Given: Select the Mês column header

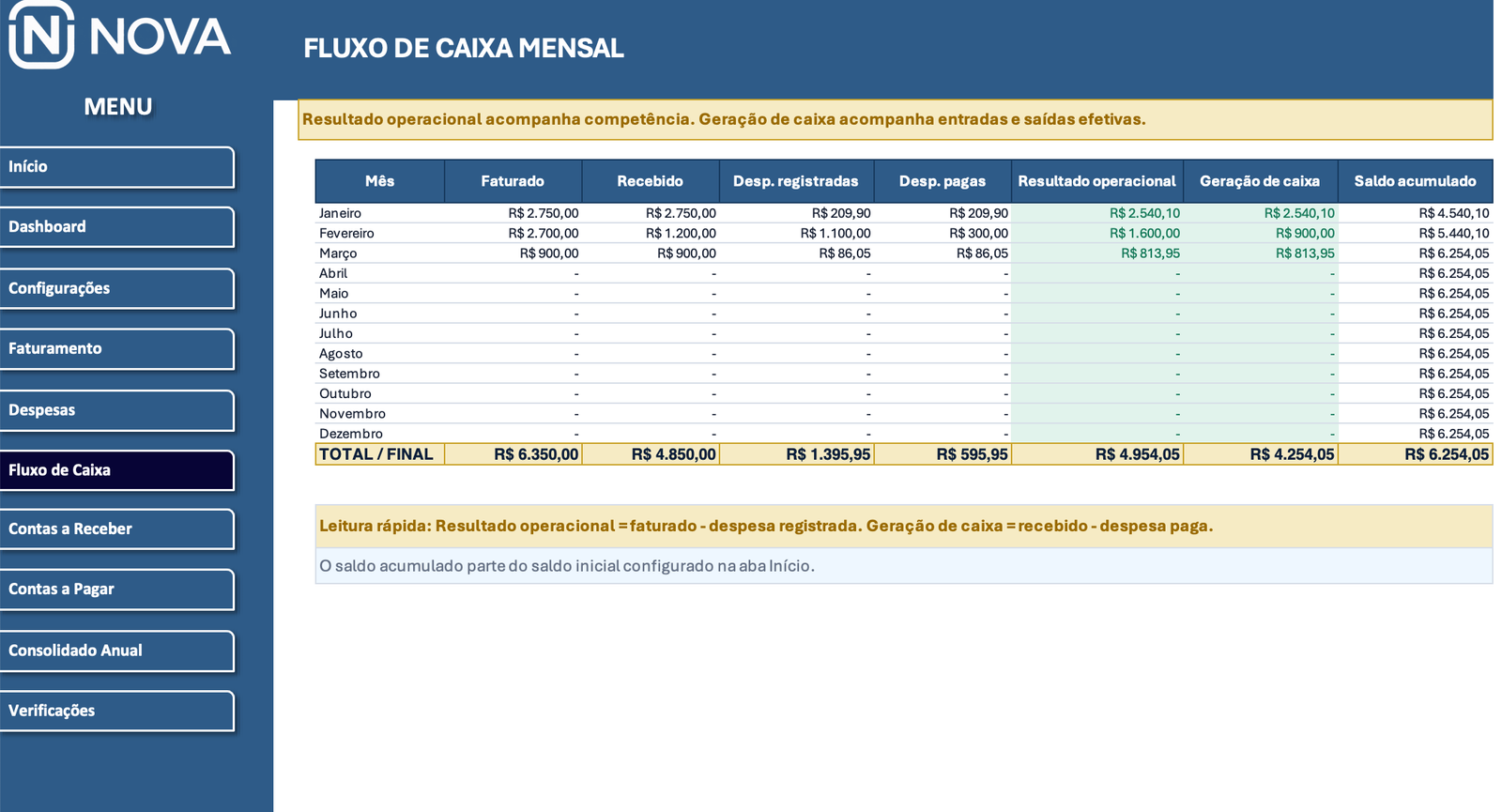Looking at the screenshot, I should (x=379, y=181).
